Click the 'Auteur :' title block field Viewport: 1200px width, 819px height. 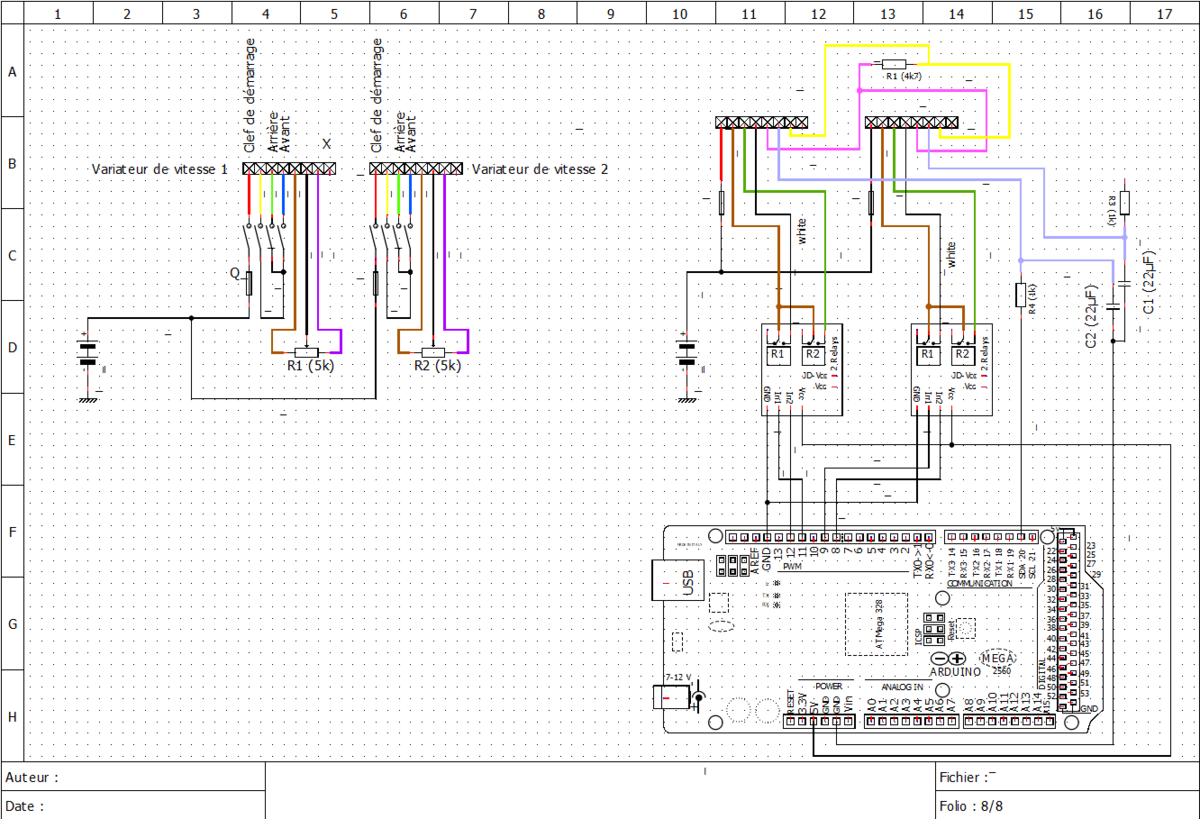134,777
